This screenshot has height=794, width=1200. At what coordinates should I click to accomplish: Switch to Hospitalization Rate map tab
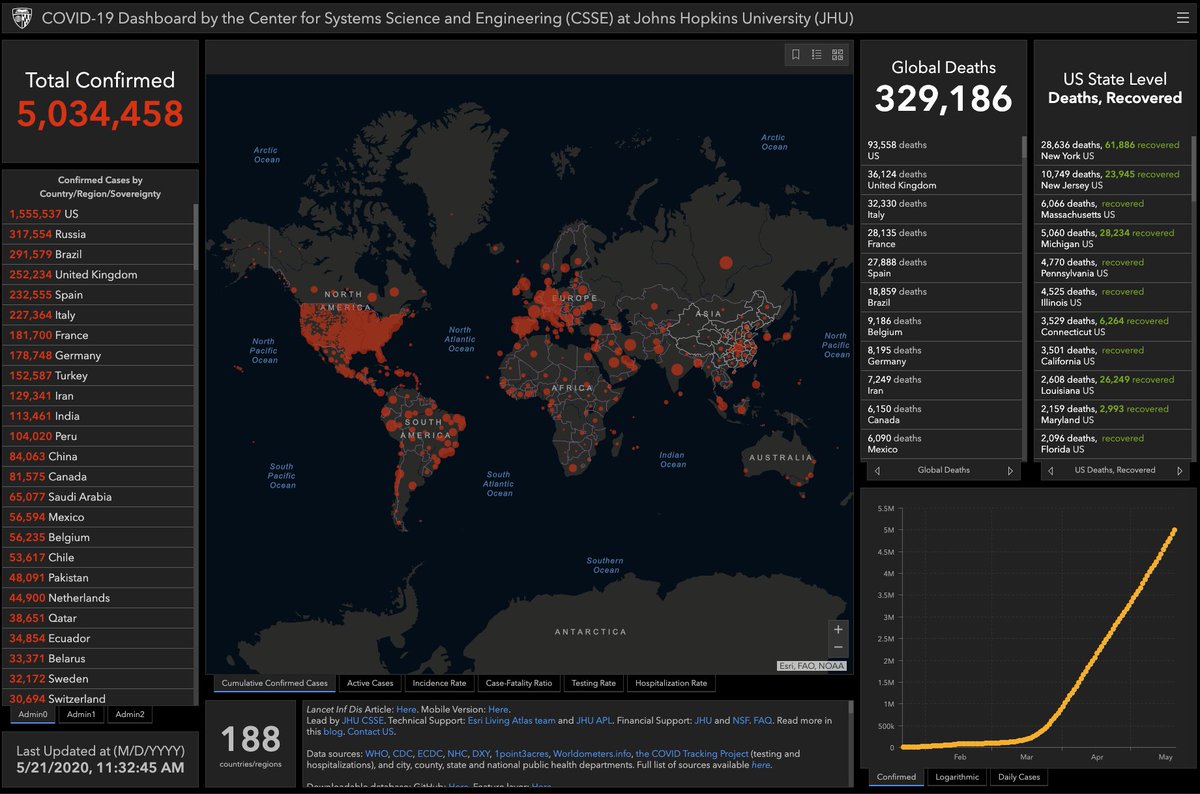pyautogui.click(x=671, y=683)
